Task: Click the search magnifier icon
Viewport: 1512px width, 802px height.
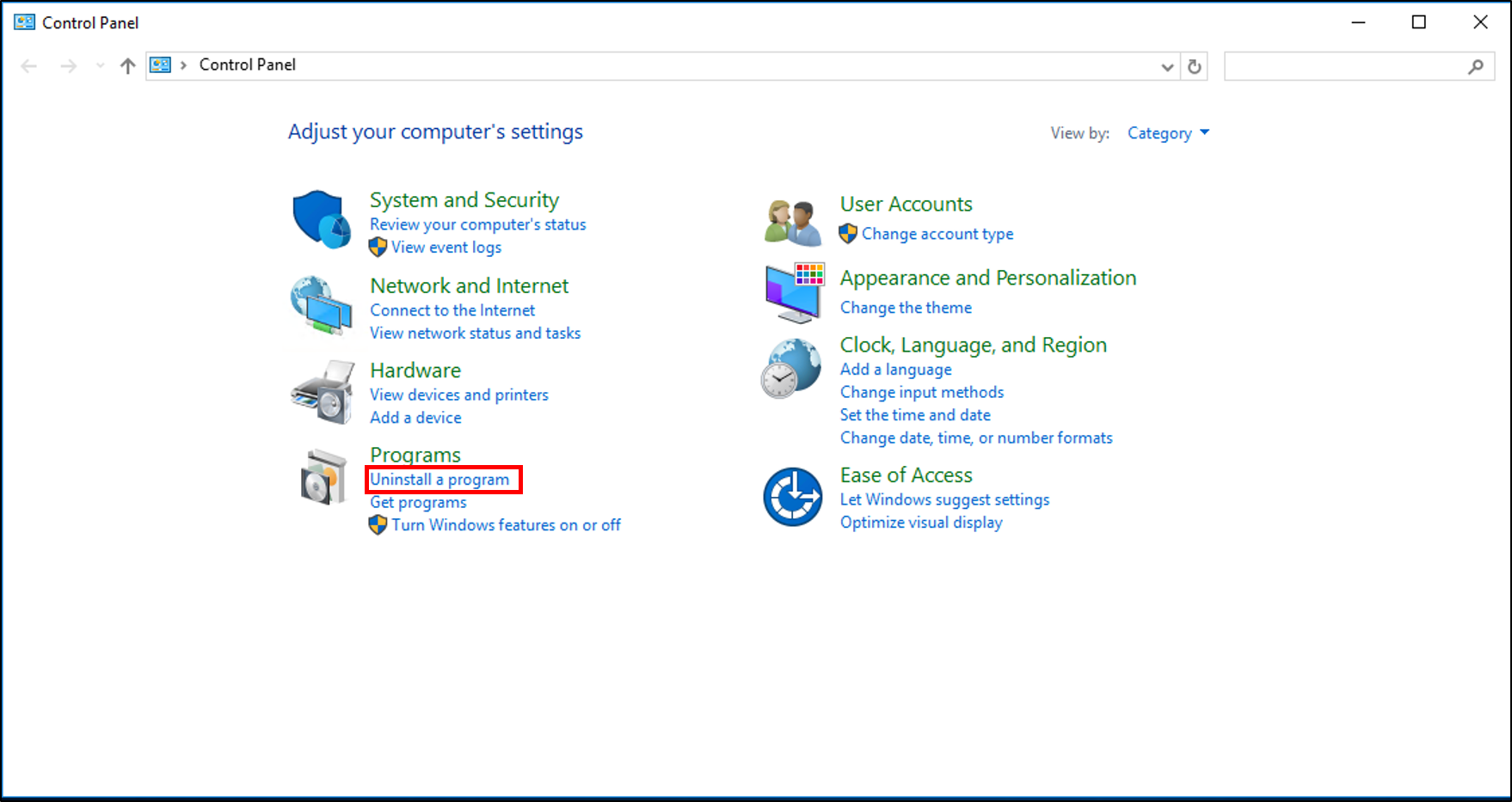Action: click(x=1477, y=65)
